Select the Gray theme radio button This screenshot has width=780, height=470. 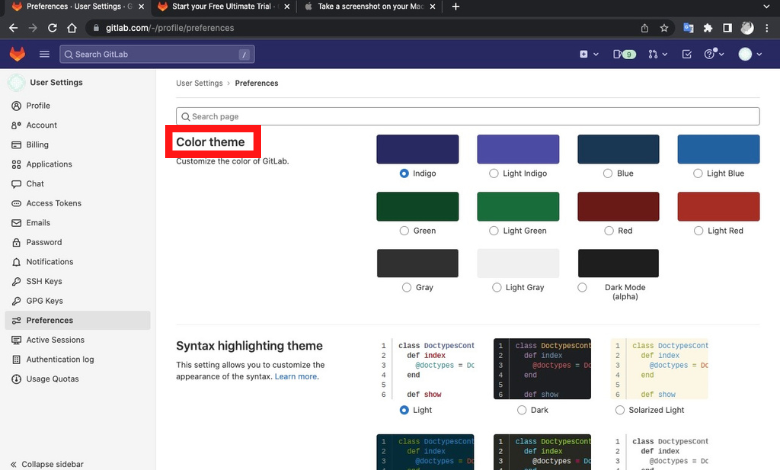(x=406, y=287)
